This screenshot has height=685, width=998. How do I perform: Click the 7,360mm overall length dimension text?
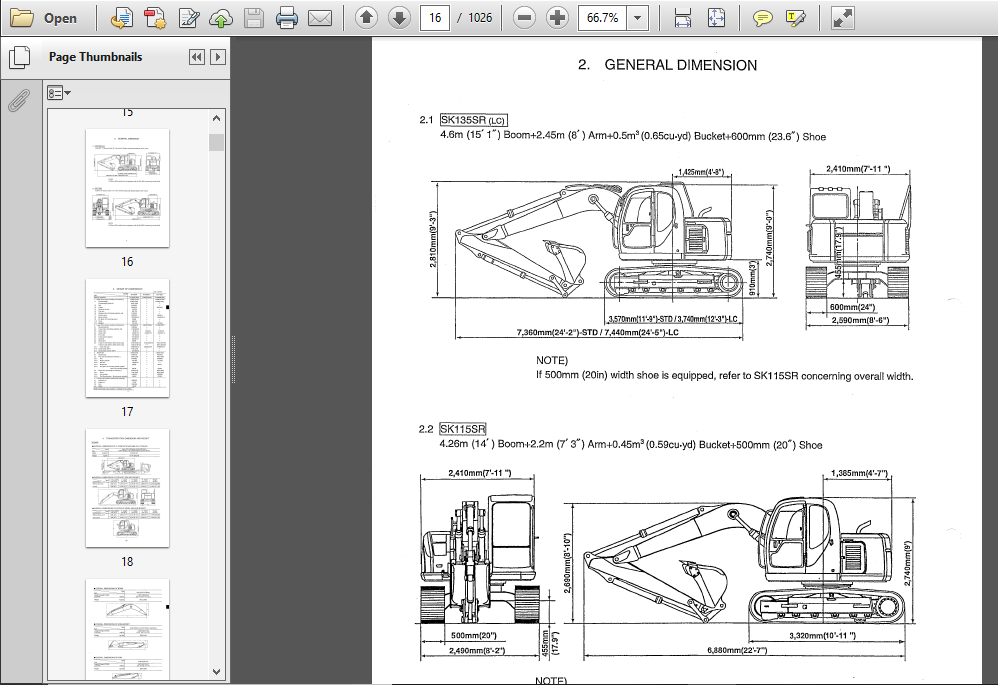click(597, 332)
